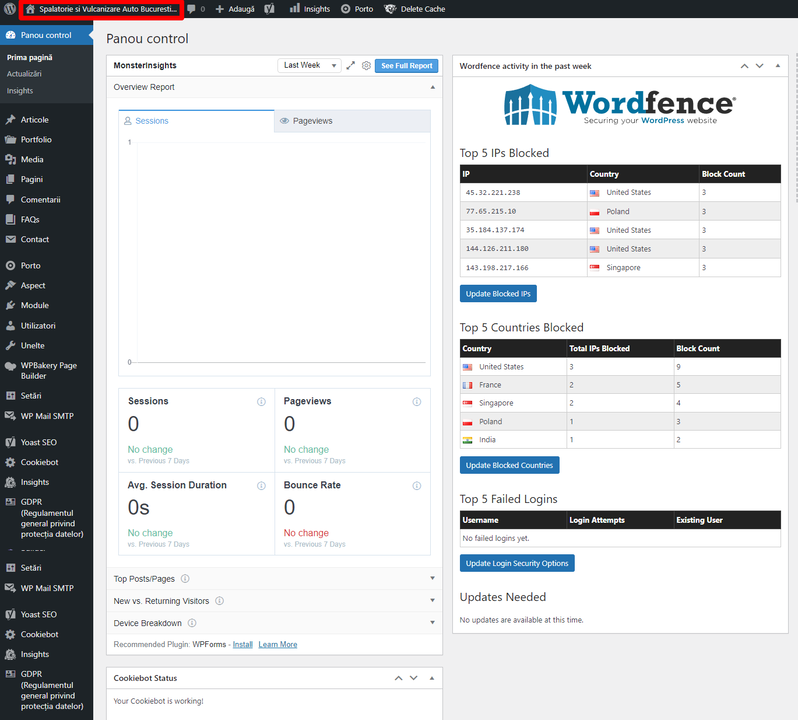Click the Wordfence logo image
This screenshot has height=720, width=798.
tap(620, 106)
